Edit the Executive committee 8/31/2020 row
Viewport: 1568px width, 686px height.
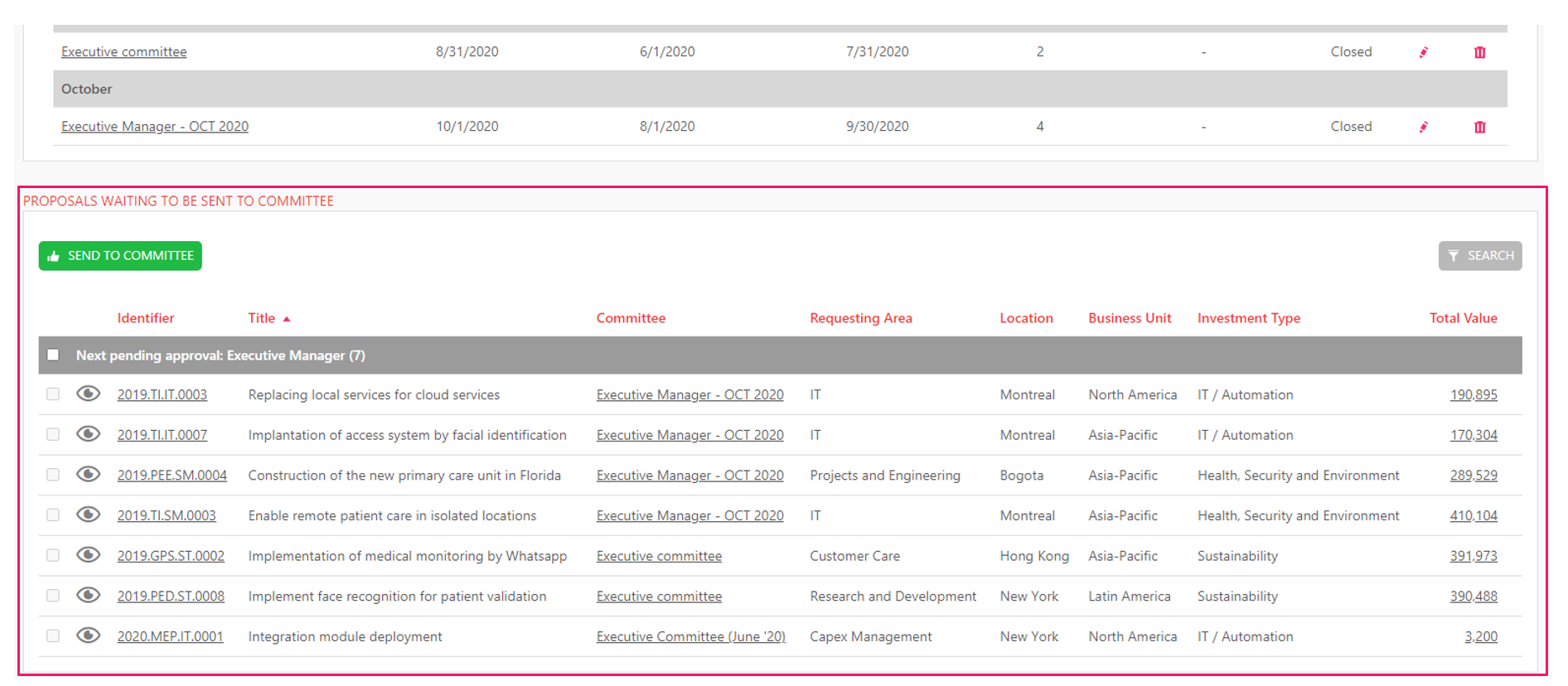[x=1424, y=52]
